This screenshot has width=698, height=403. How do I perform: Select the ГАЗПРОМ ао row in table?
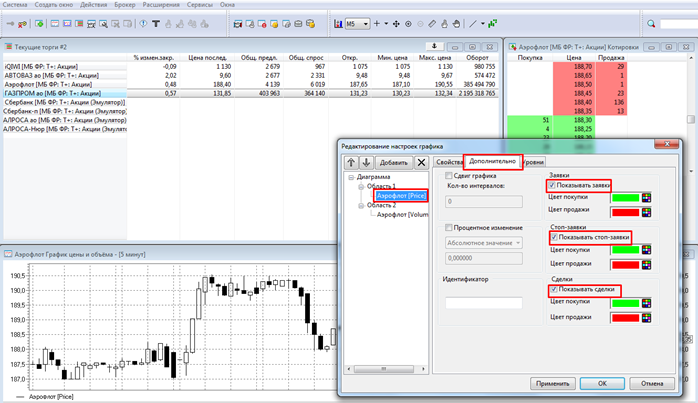pyautogui.click(x=250, y=93)
